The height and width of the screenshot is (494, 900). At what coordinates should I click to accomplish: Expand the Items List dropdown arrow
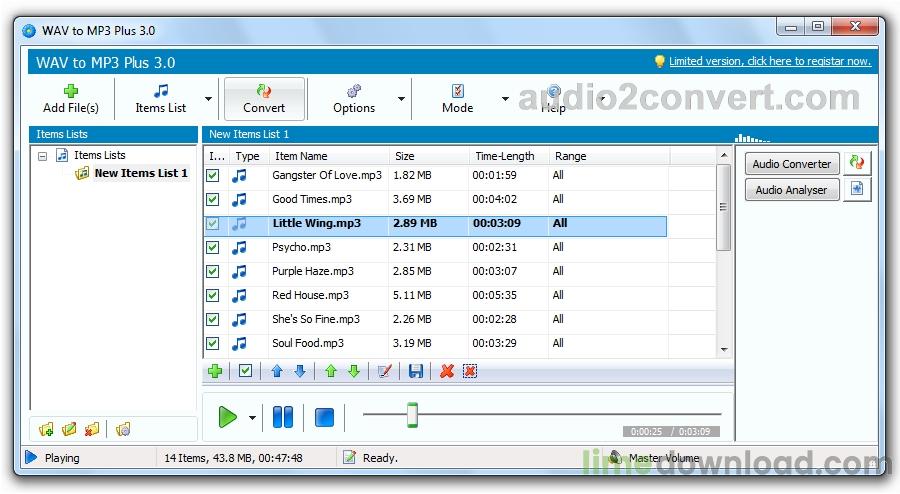tap(208, 99)
